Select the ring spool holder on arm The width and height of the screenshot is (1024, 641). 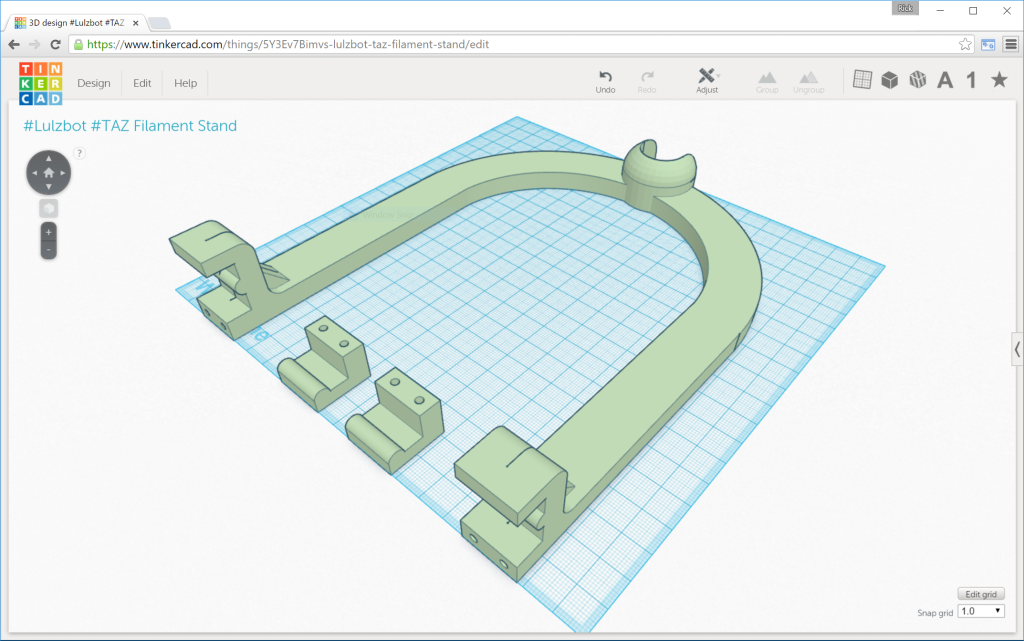658,173
